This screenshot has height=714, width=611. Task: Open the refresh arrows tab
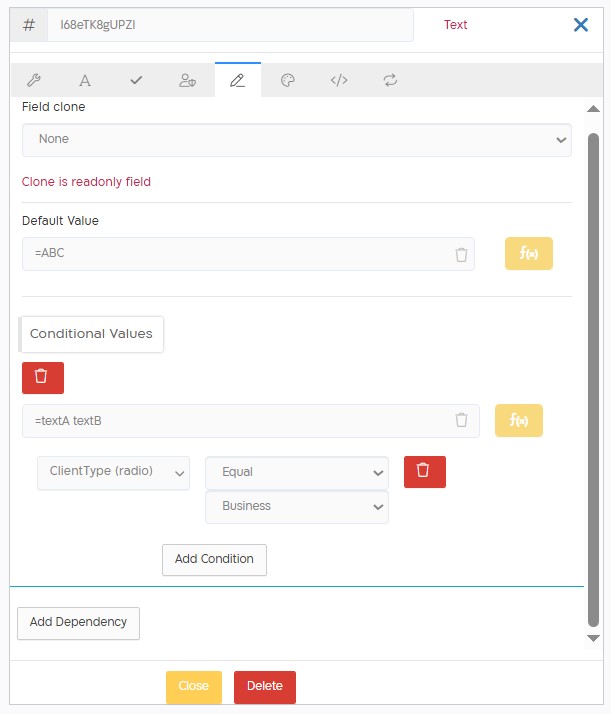point(390,81)
